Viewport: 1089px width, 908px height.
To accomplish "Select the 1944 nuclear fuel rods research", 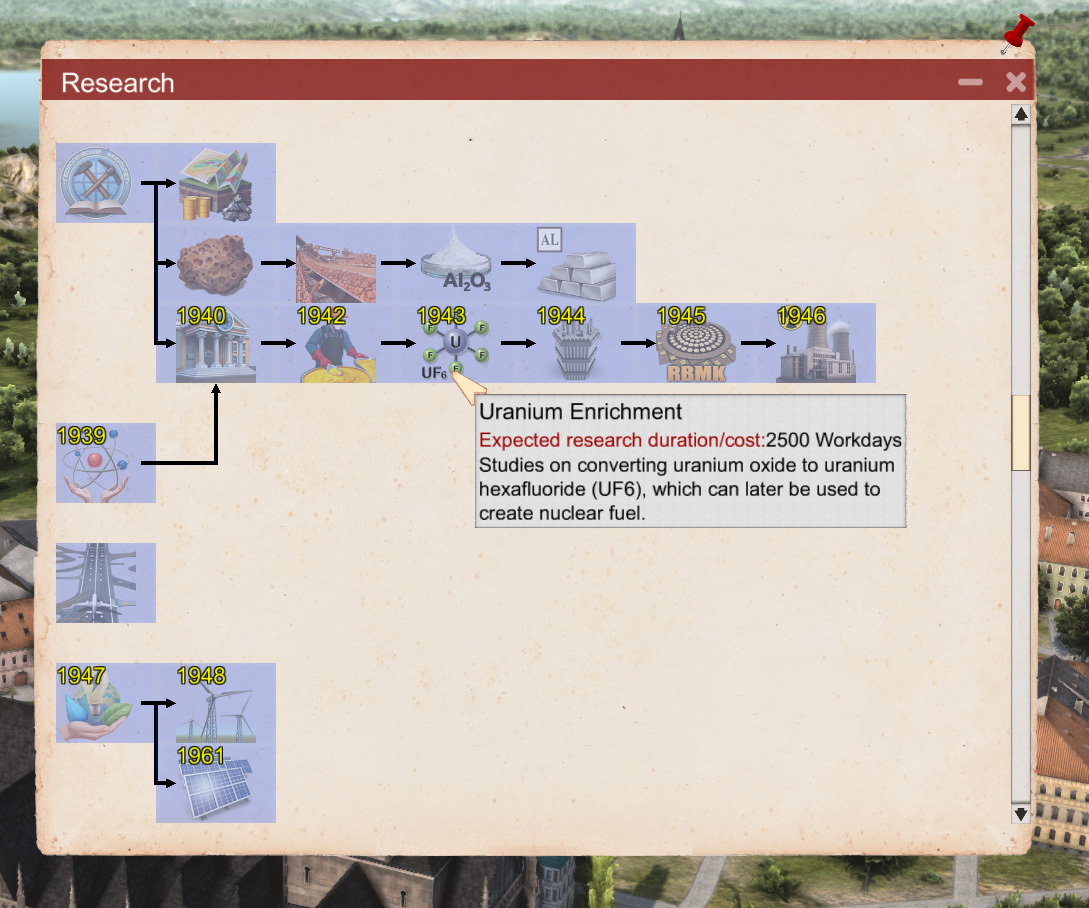I will coord(575,343).
